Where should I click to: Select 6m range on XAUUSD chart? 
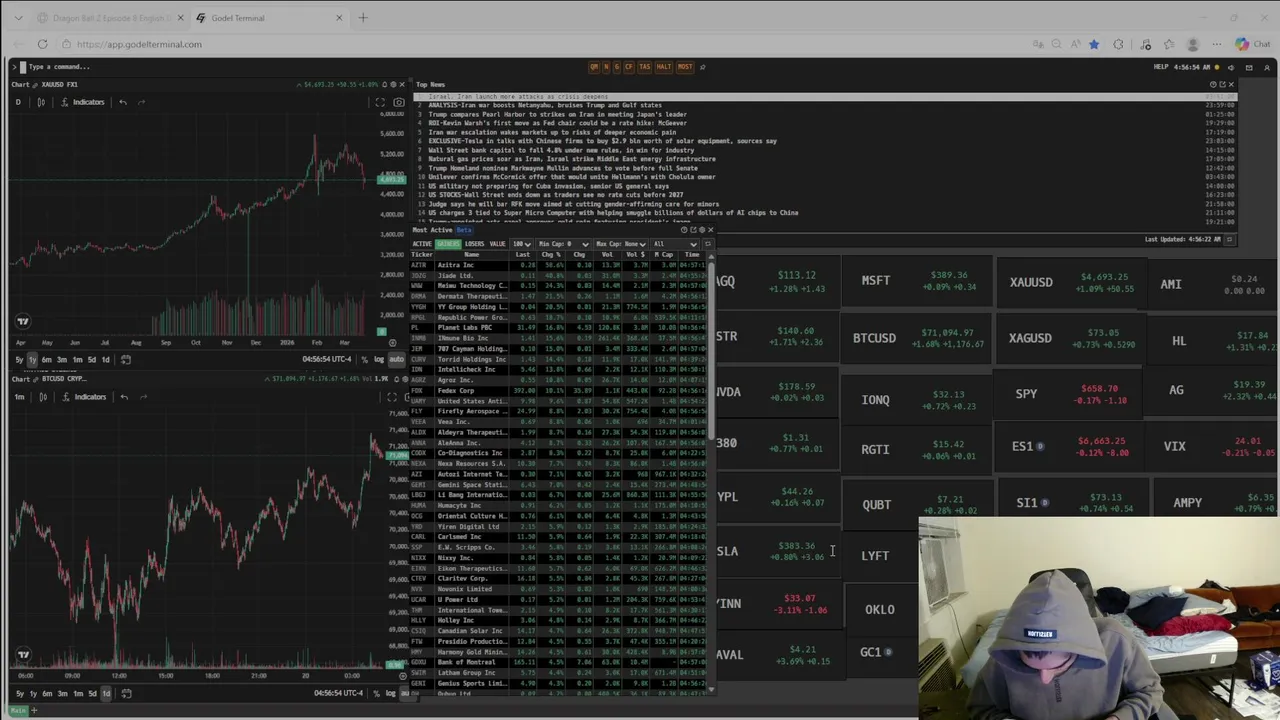coord(47,360)
